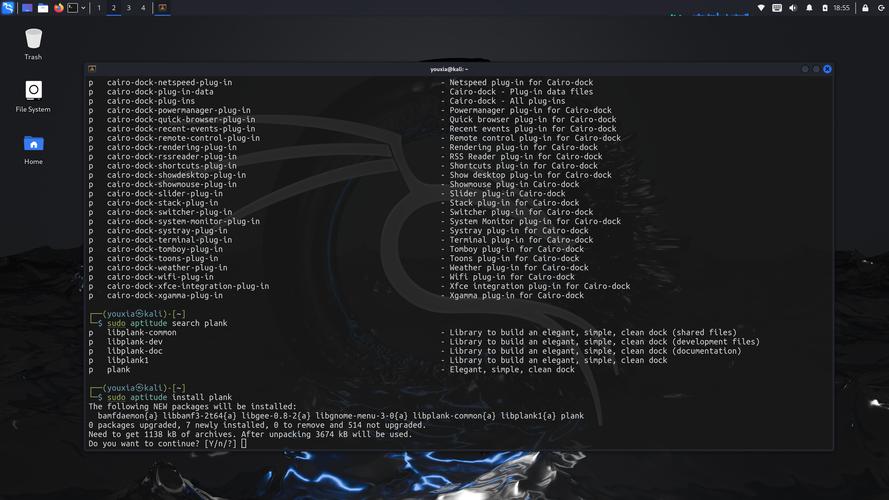This screenshot has width=889, height=500.
Task: Open the notifications bell icon
Action: [809, 8]
